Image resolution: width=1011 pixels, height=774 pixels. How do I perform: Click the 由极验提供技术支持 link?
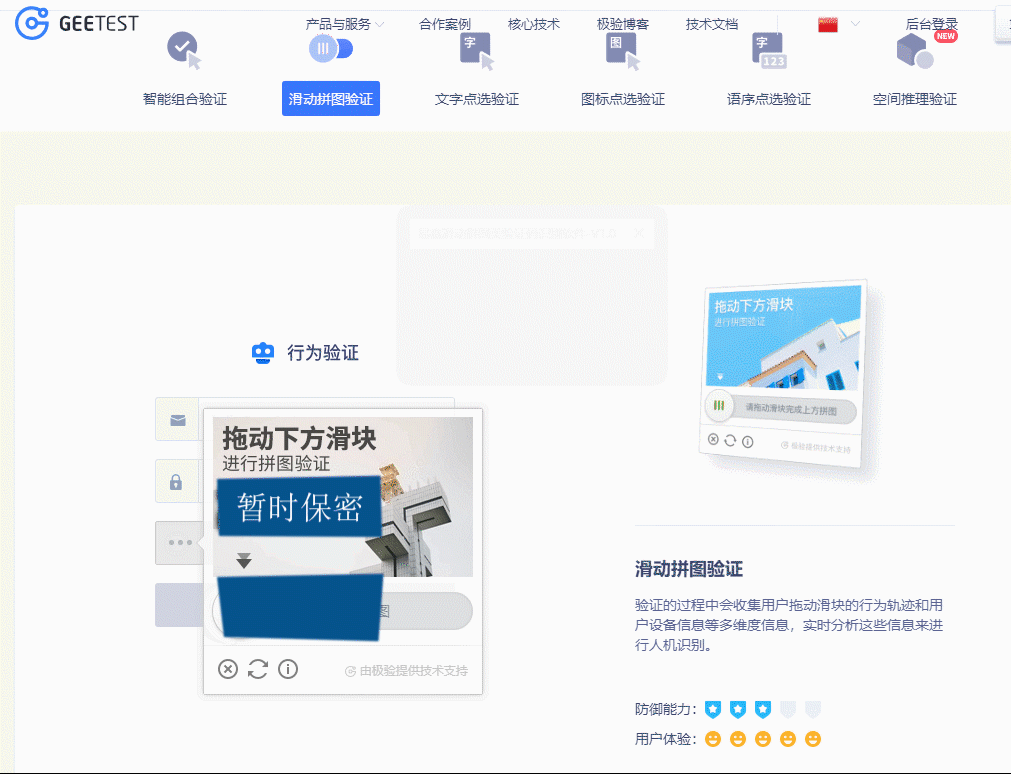pos(406,671)
